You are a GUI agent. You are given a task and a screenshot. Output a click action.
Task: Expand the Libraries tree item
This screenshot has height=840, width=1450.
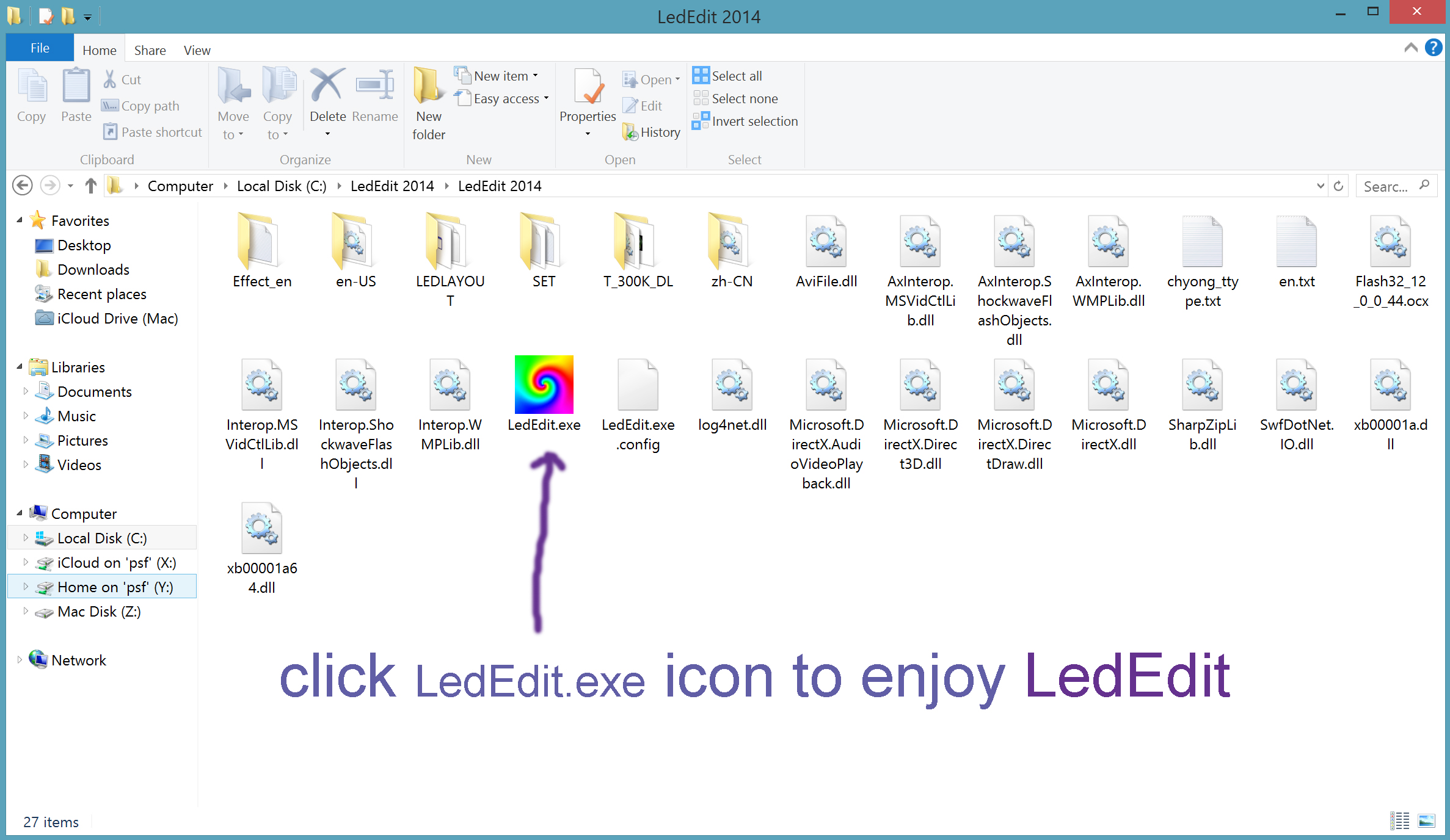[19, 367]
